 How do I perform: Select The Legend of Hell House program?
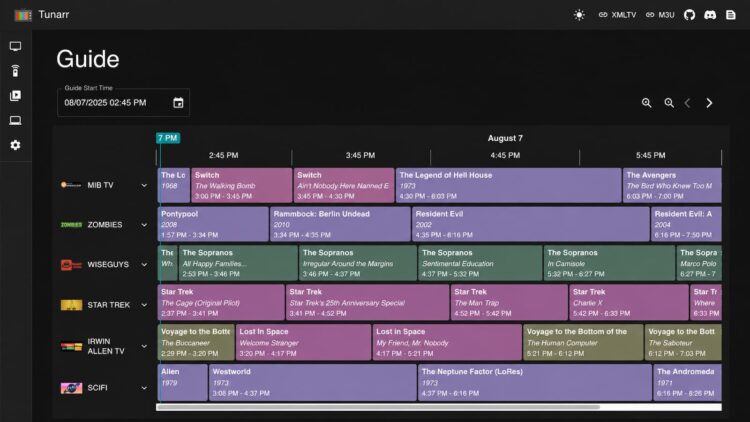coord(508,185)
